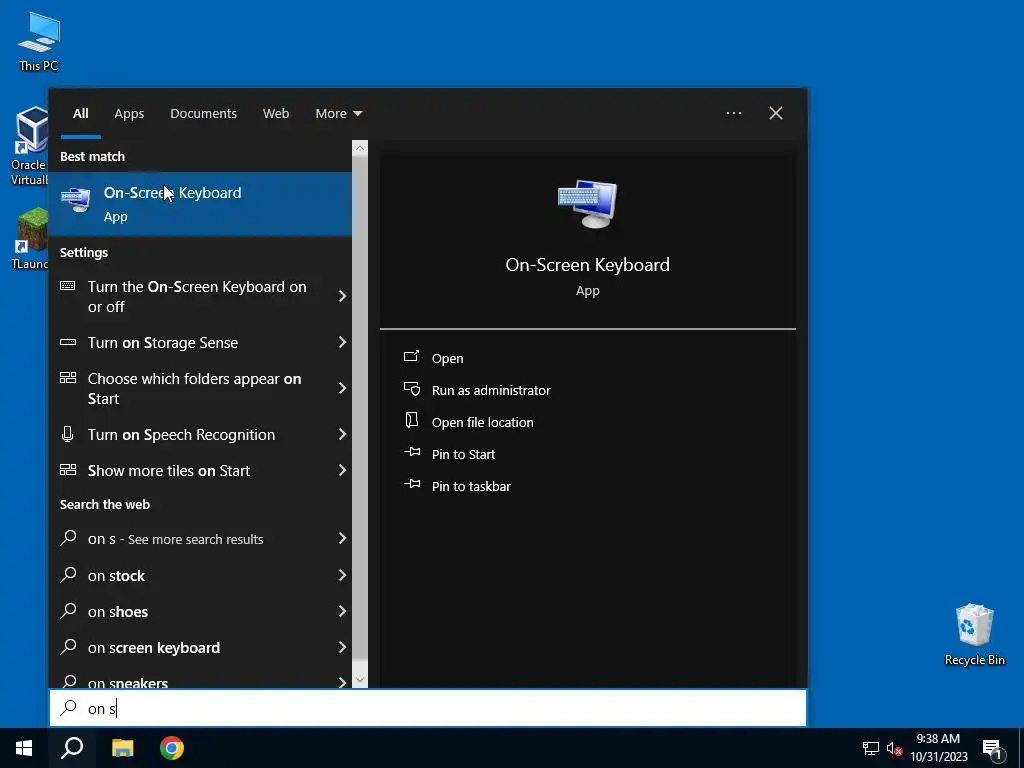The height and width of the screenshot is (768, 1024).
Task: Expand Choose which folders appear on Start arrow
Action: [342, 389]
